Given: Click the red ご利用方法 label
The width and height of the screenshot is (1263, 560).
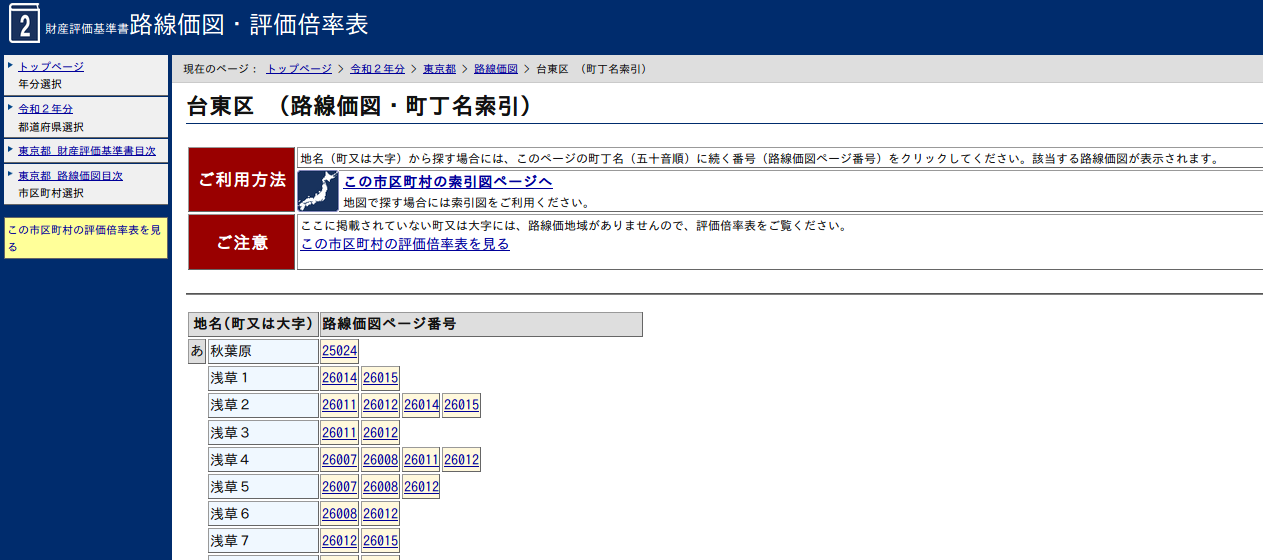Looking at the screenshot, I should tap(242, 180).
